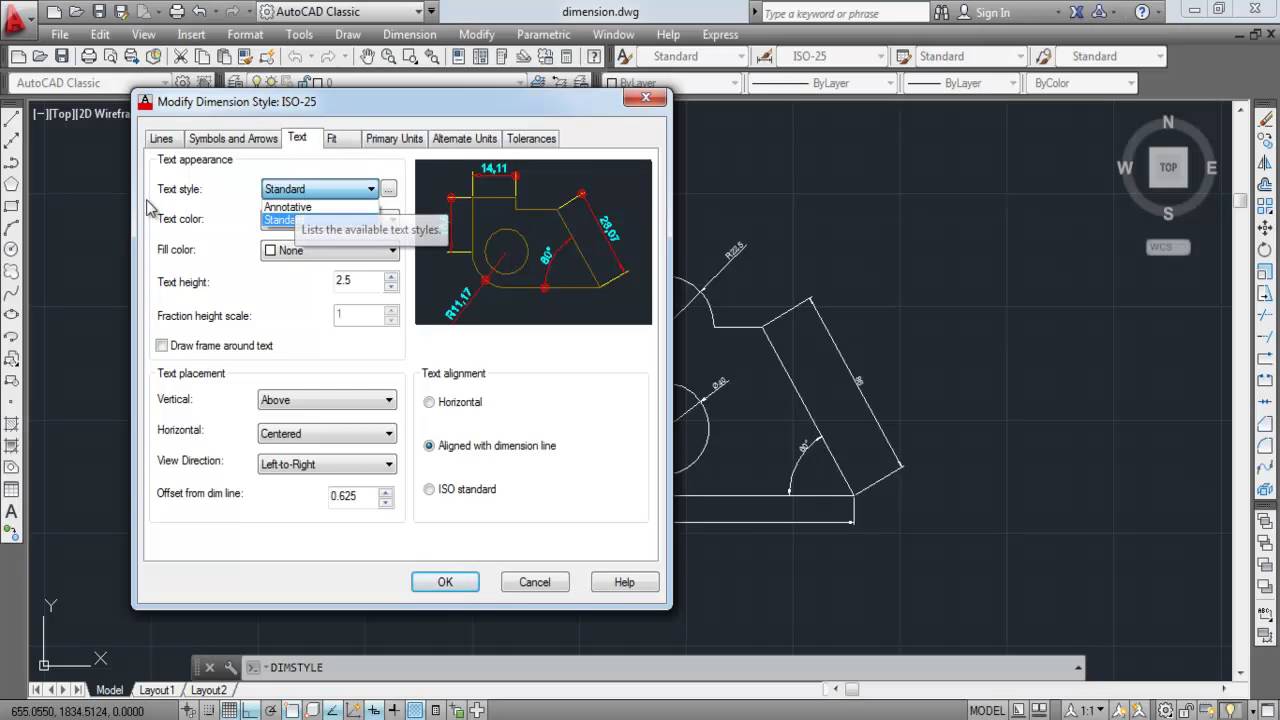Click the Cut scissors icon in toolbar
The height and width of the screenshot is (720, 1280).
pyautogui.click(x=180, y=56)
